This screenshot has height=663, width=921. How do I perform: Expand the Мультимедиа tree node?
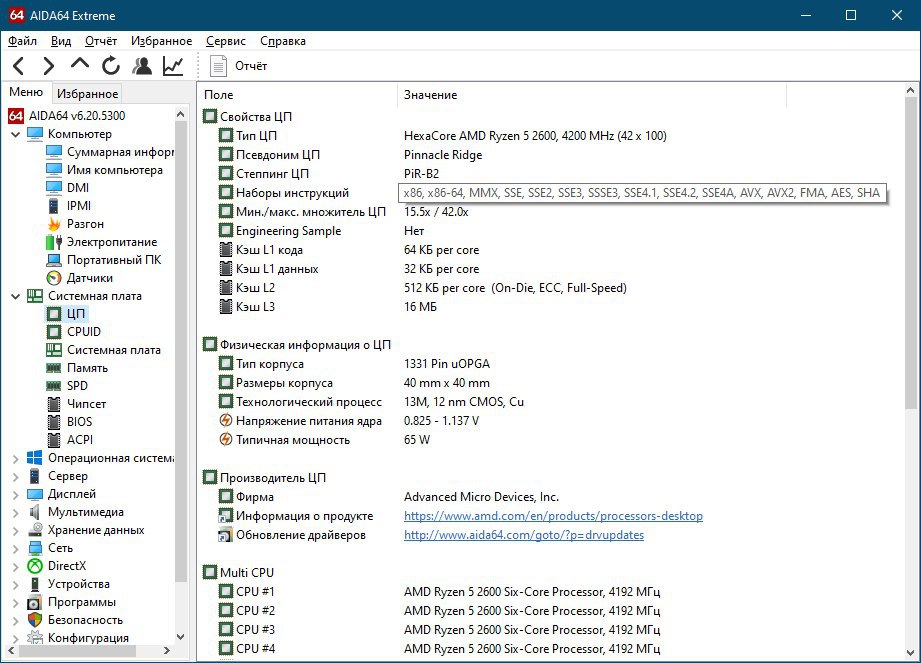(x=16, y=513)
